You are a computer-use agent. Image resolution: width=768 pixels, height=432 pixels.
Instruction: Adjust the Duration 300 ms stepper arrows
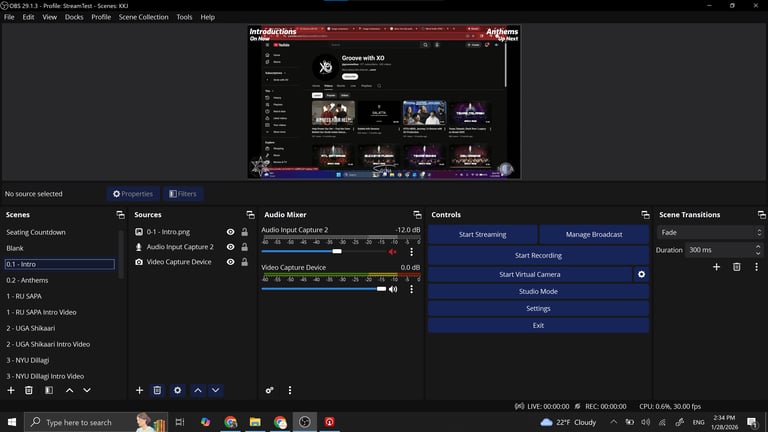(x=758, y=250)
